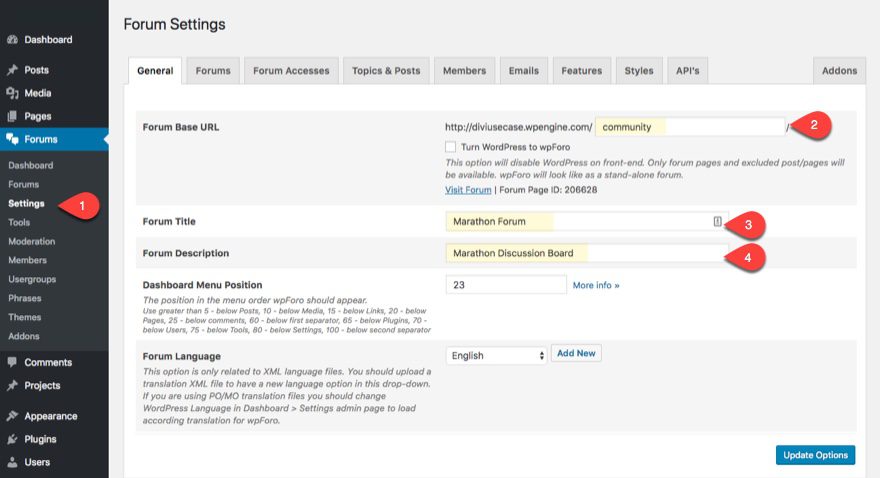Enable Turn WordPress to wpForo checkbox
The image size is (880, 478).
pyautogui.click(x=451, y=147)
